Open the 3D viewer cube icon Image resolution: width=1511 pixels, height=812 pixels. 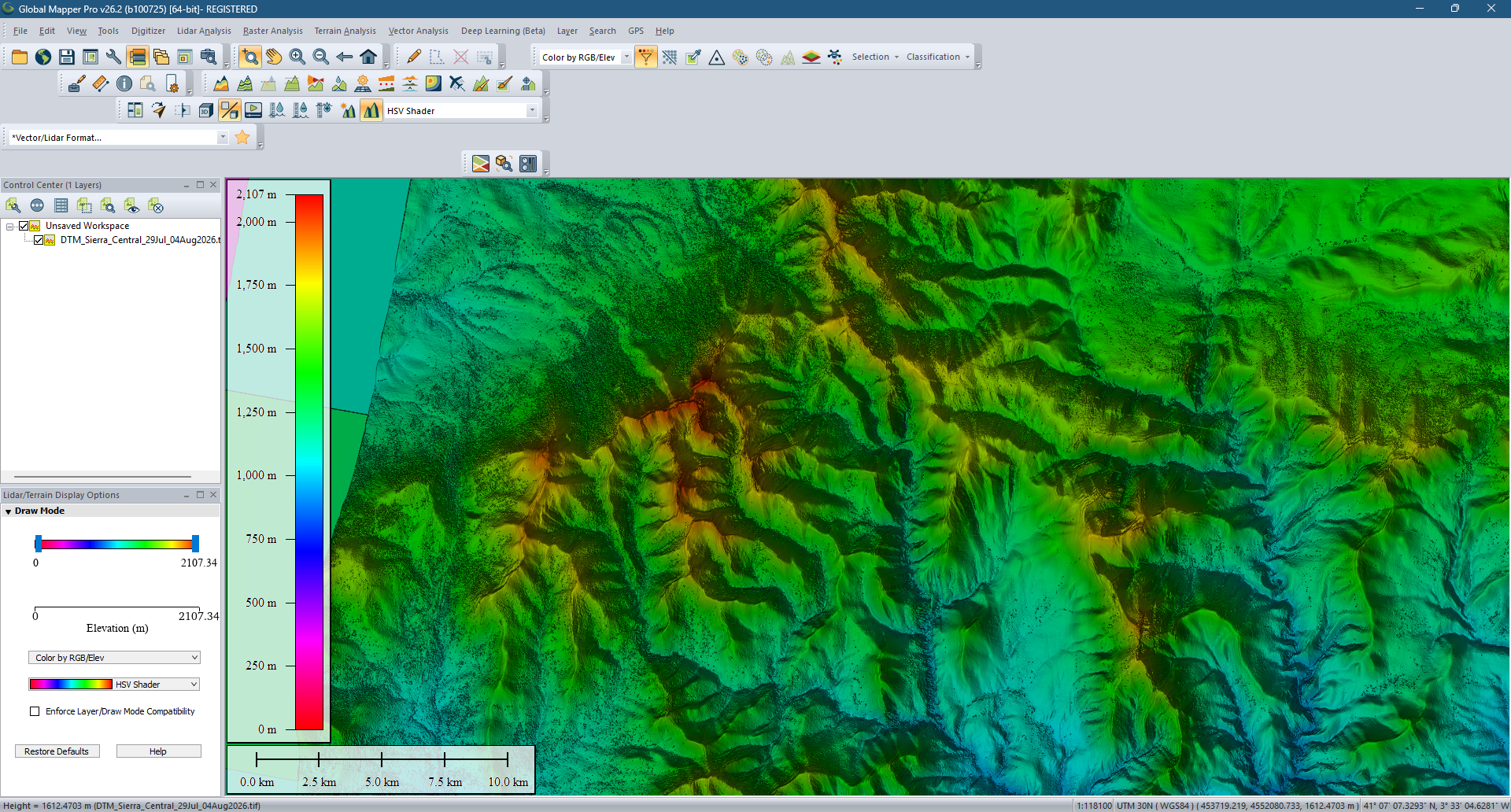pyautogui.click(x=206, y=110)
